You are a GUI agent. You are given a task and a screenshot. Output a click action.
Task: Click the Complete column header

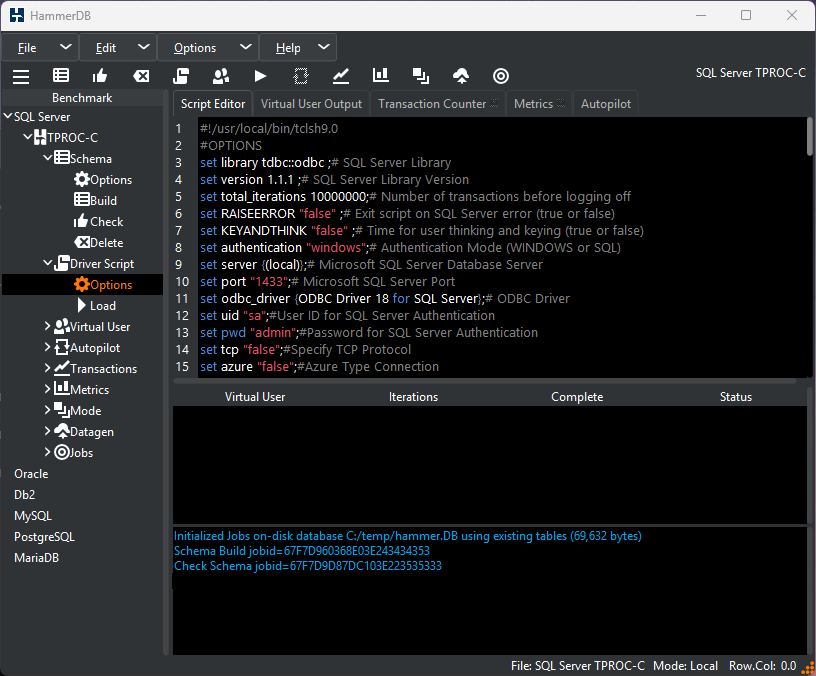[577, 397]
